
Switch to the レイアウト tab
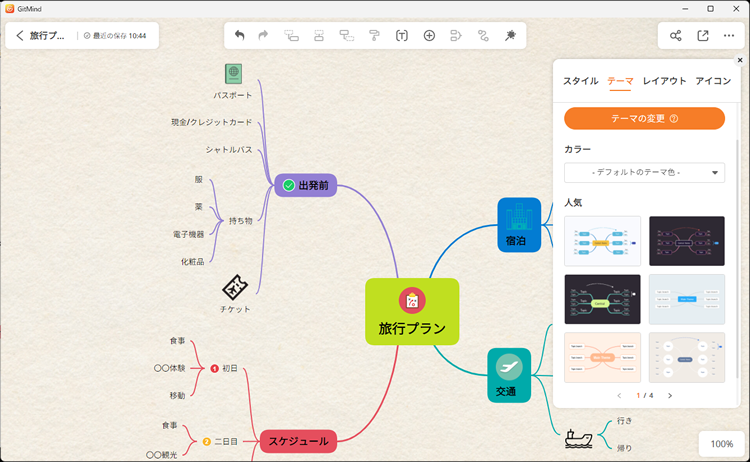[664, 81]
